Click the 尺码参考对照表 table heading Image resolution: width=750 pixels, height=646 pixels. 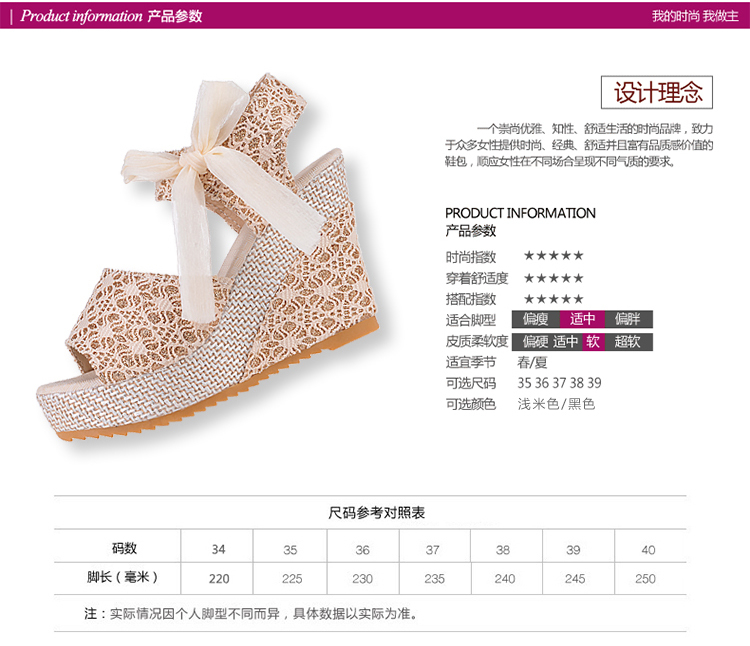point(377,513)
